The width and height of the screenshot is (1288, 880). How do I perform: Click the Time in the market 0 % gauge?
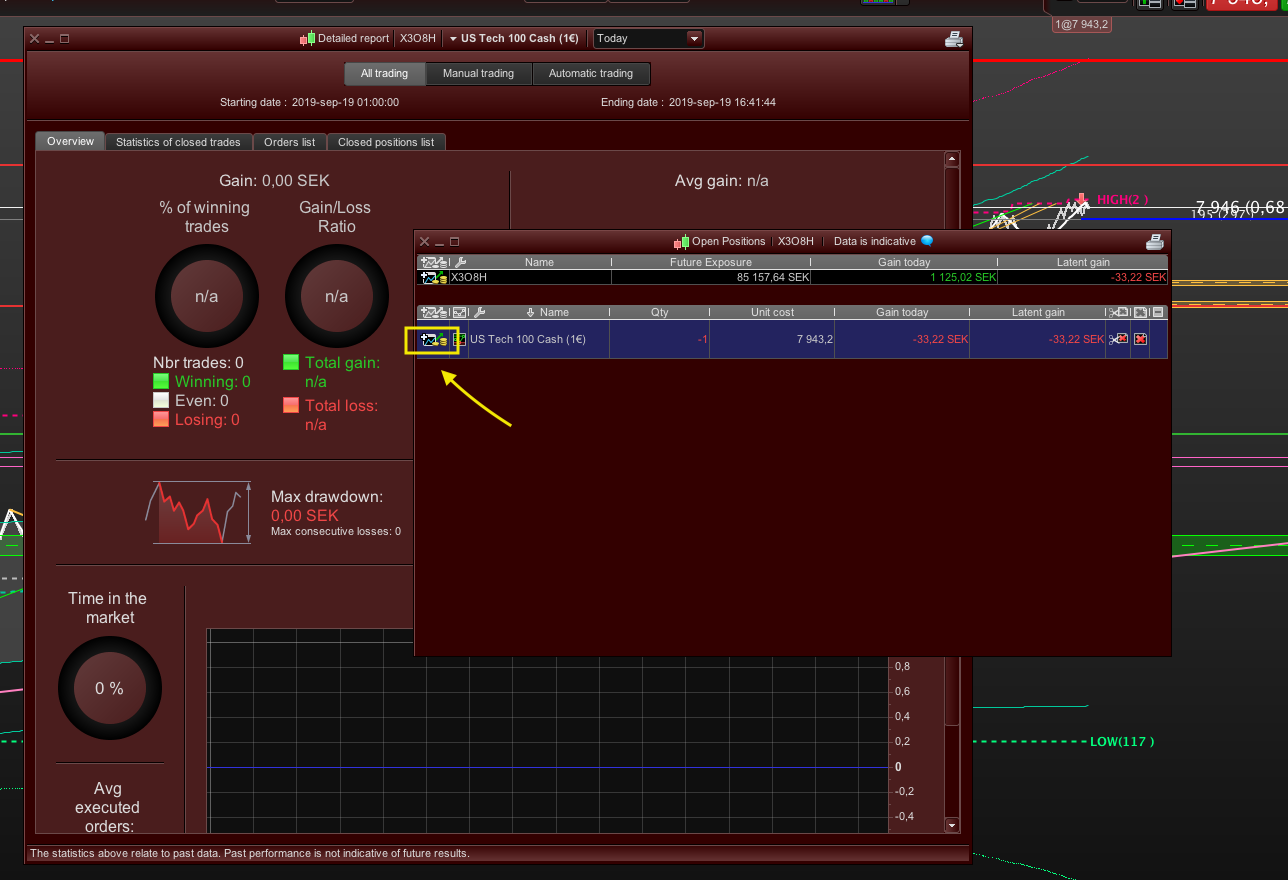pos(109,688)
